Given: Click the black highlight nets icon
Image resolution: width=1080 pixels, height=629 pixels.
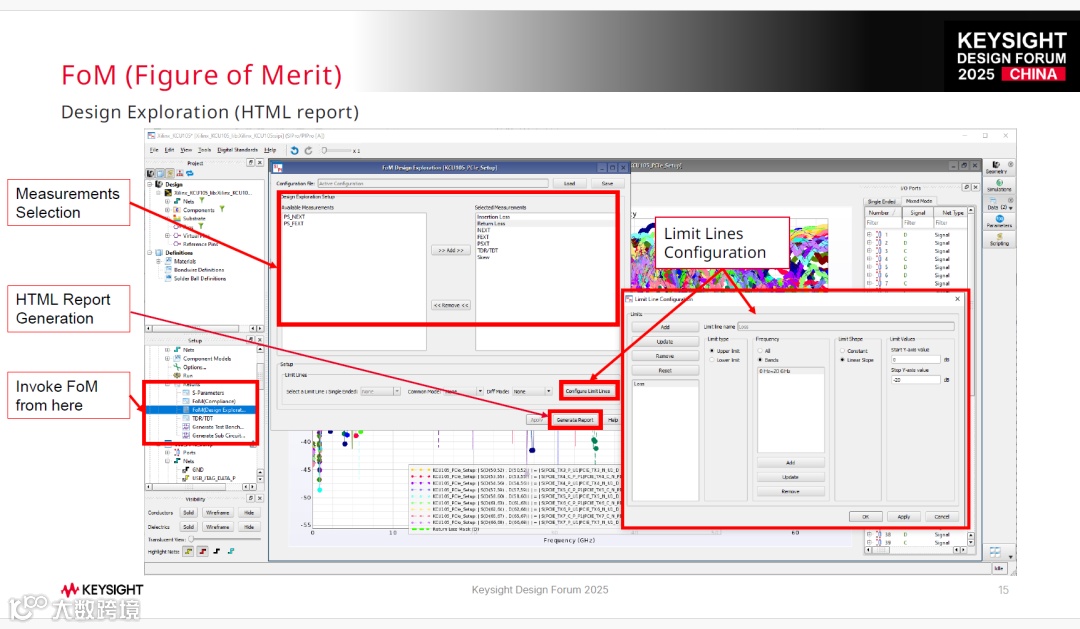Looking at the screenshot, I should tap(216, 551).
